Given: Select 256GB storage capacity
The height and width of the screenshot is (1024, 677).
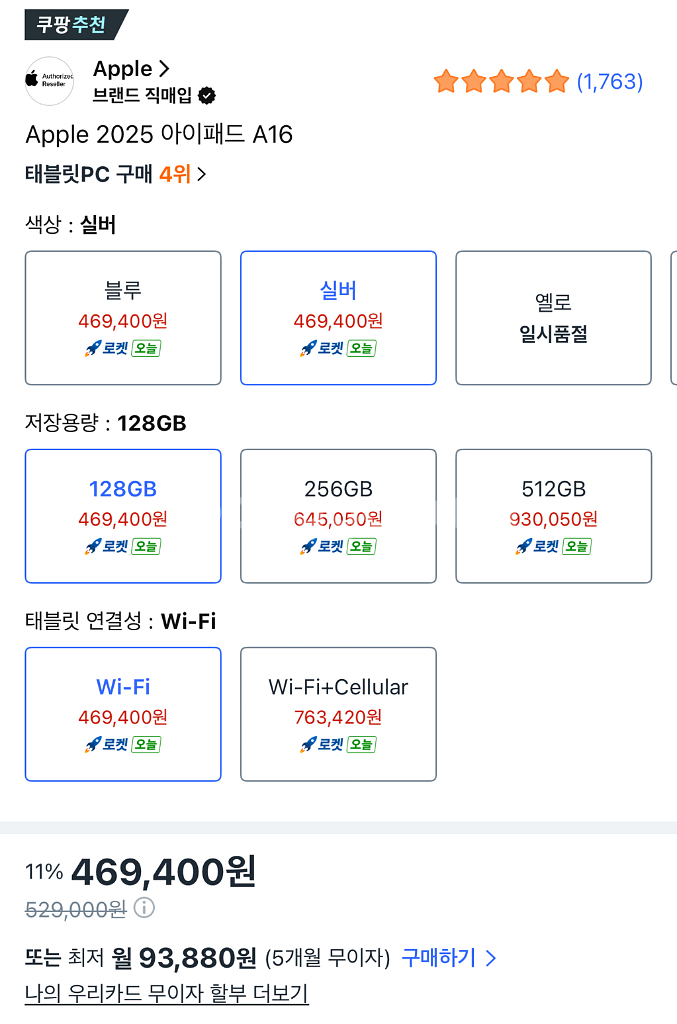Looking at the screenshot, I should pos(338,515).
